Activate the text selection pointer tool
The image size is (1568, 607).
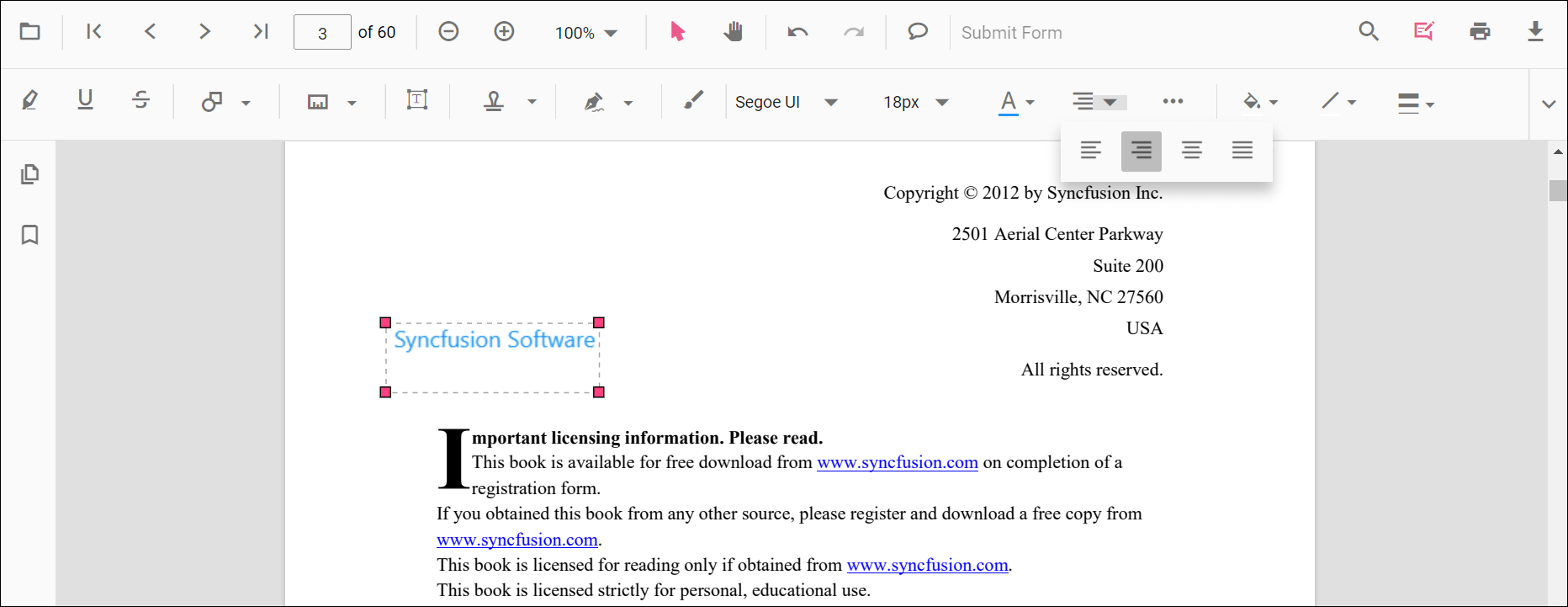point(677,32)
